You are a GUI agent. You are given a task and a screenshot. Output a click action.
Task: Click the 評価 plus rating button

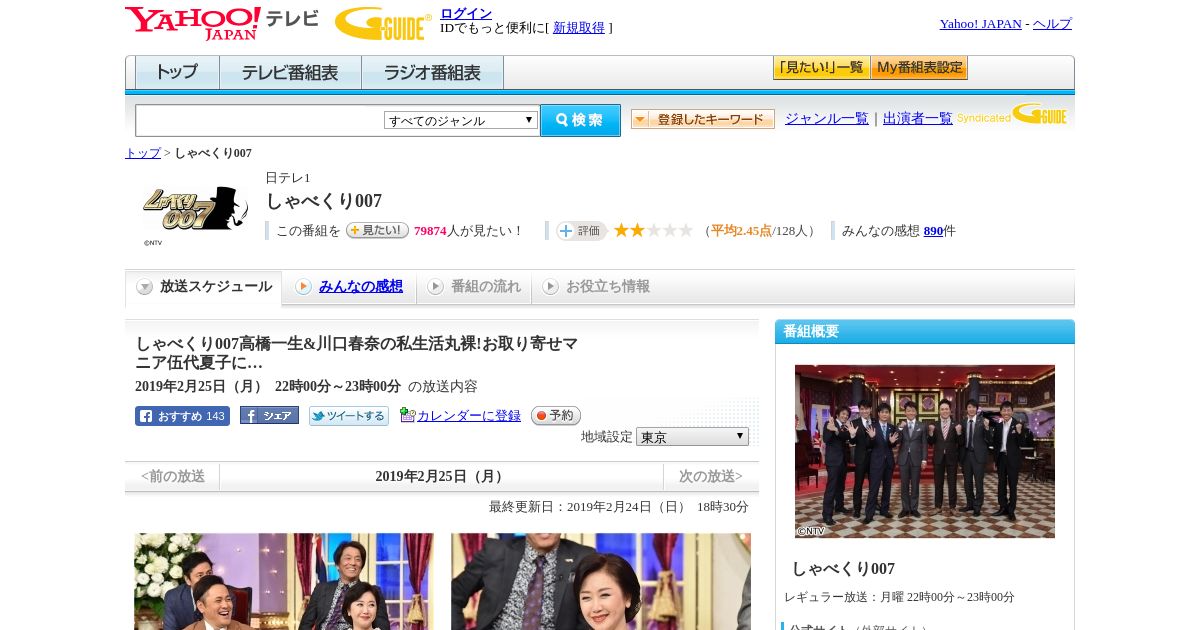582,231
